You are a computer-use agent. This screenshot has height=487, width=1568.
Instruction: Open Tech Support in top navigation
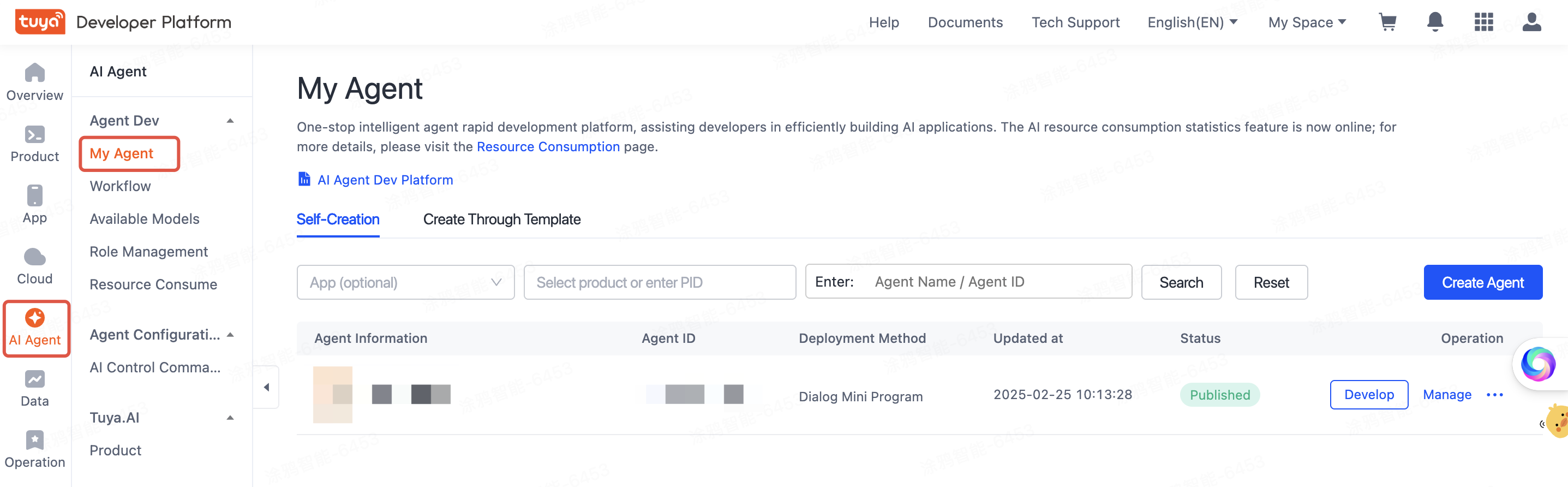click(1075, 22)
